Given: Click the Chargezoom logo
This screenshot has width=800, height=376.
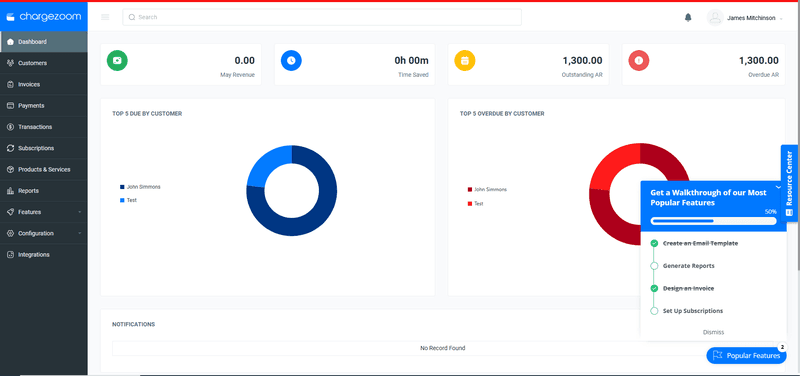Looking at the screenshot, I should (x=43, y=17).
